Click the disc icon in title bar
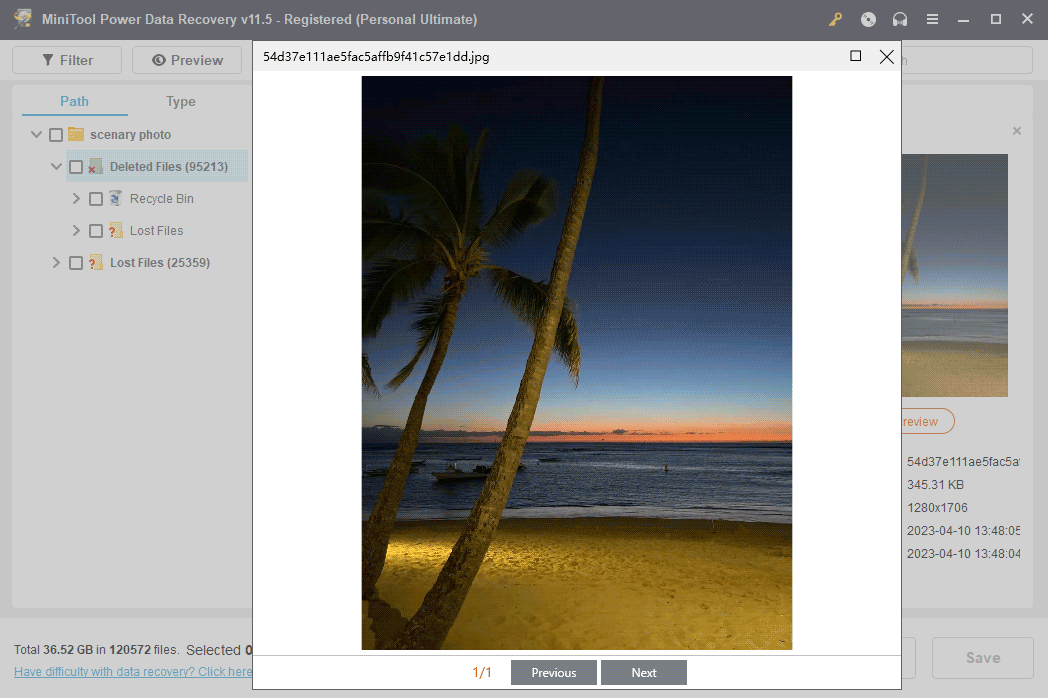Image resolution: width=1048 pixels, height=698 pixels. [868, 19]
